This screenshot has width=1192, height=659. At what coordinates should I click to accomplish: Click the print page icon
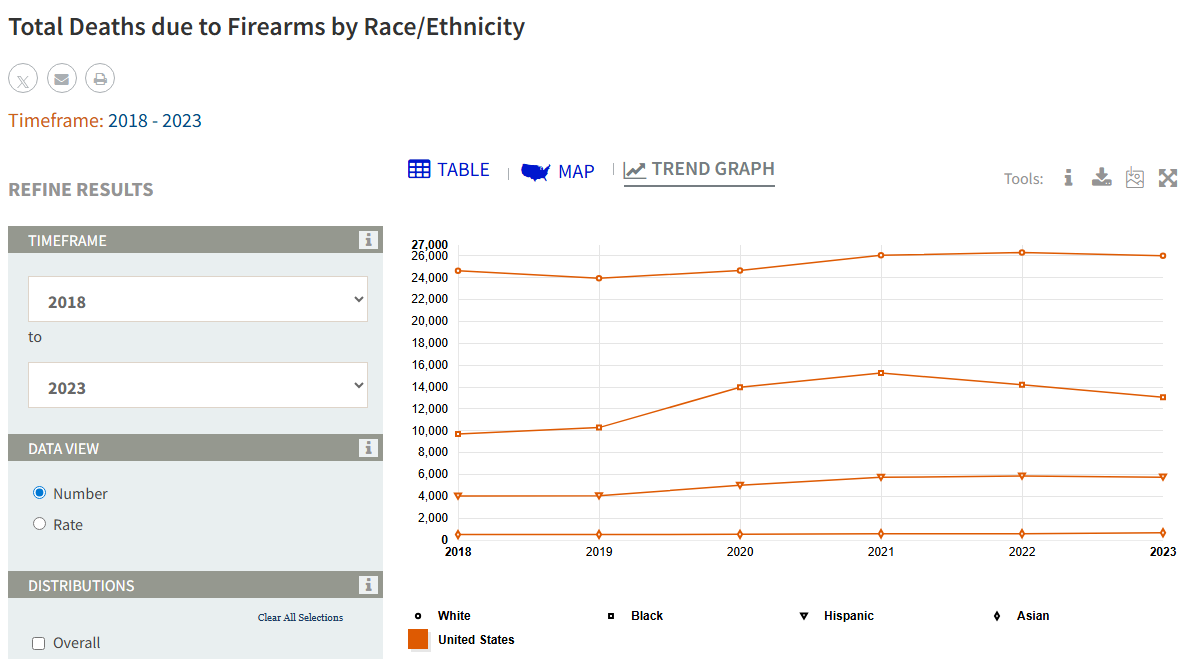pos(100,78)
